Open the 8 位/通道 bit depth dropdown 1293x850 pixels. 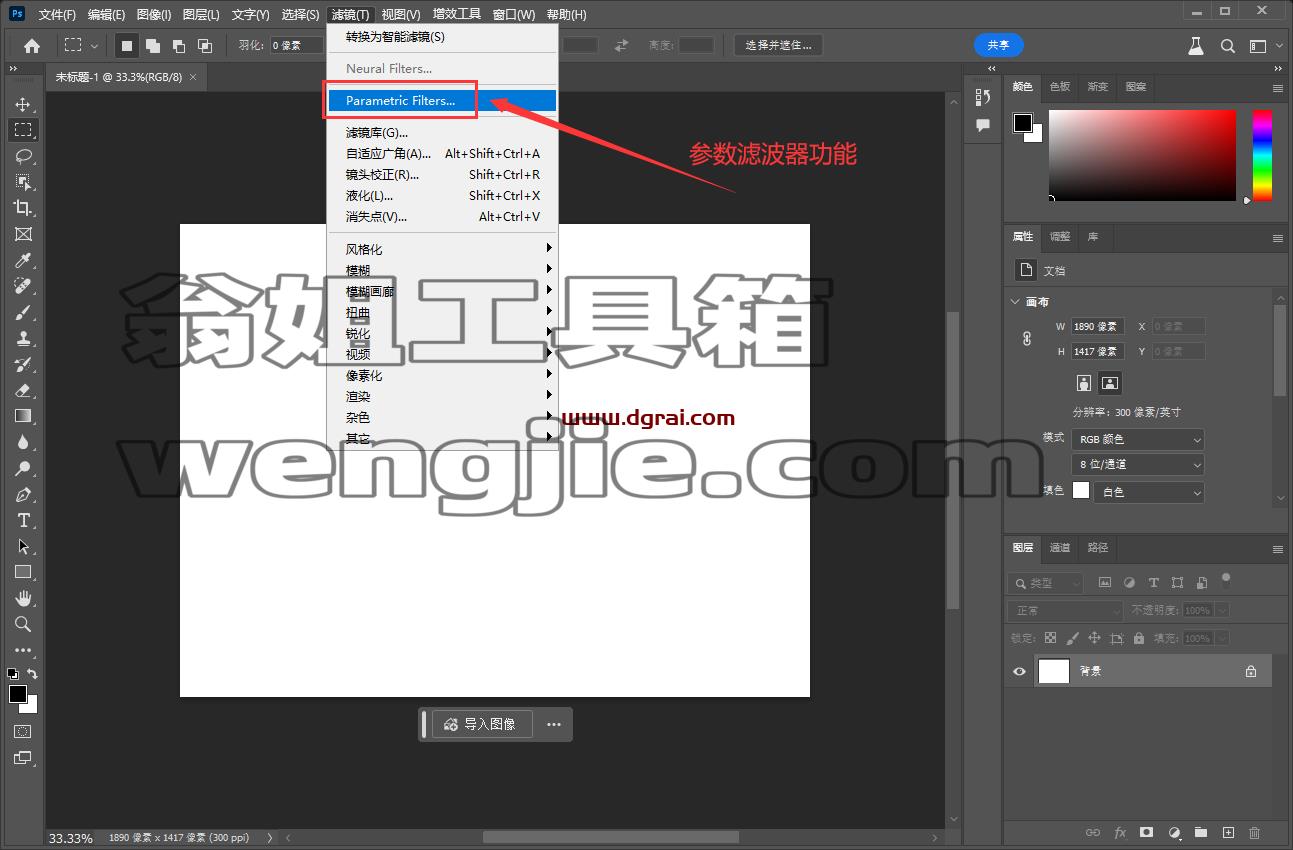pyautogui.click(x=1138, y=465)
